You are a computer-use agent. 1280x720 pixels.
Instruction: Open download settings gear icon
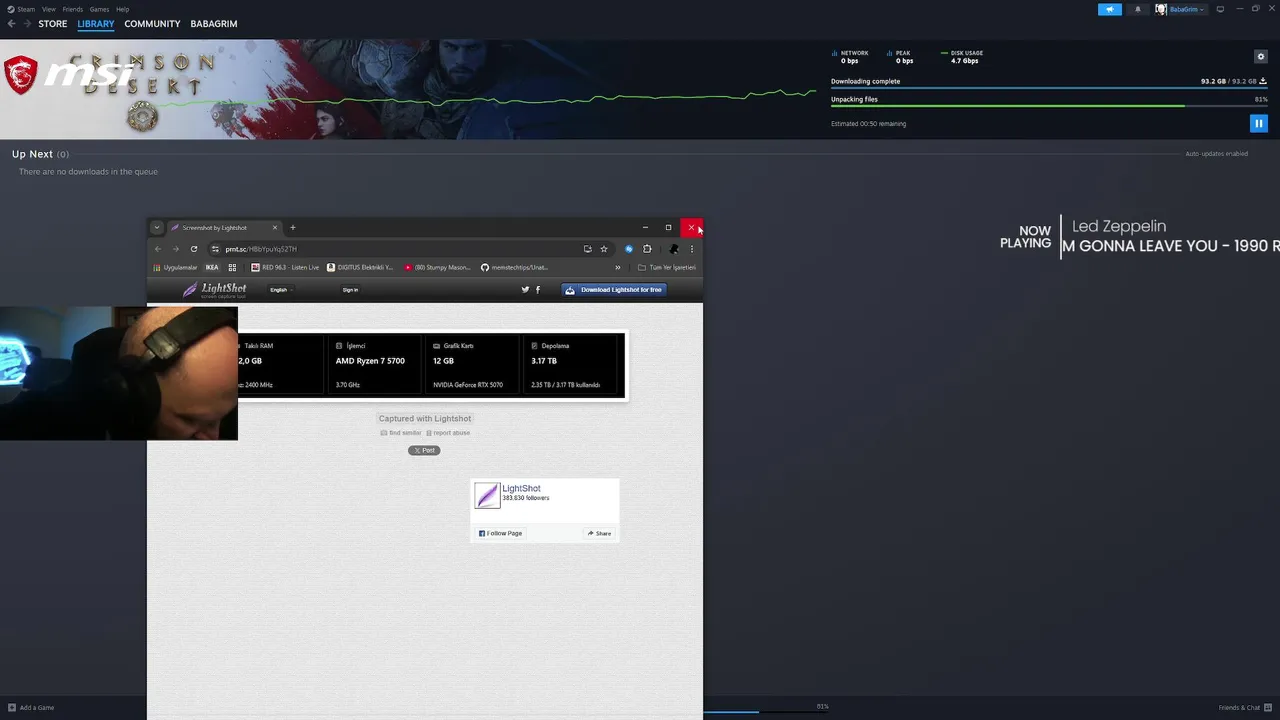[1260, 57]
